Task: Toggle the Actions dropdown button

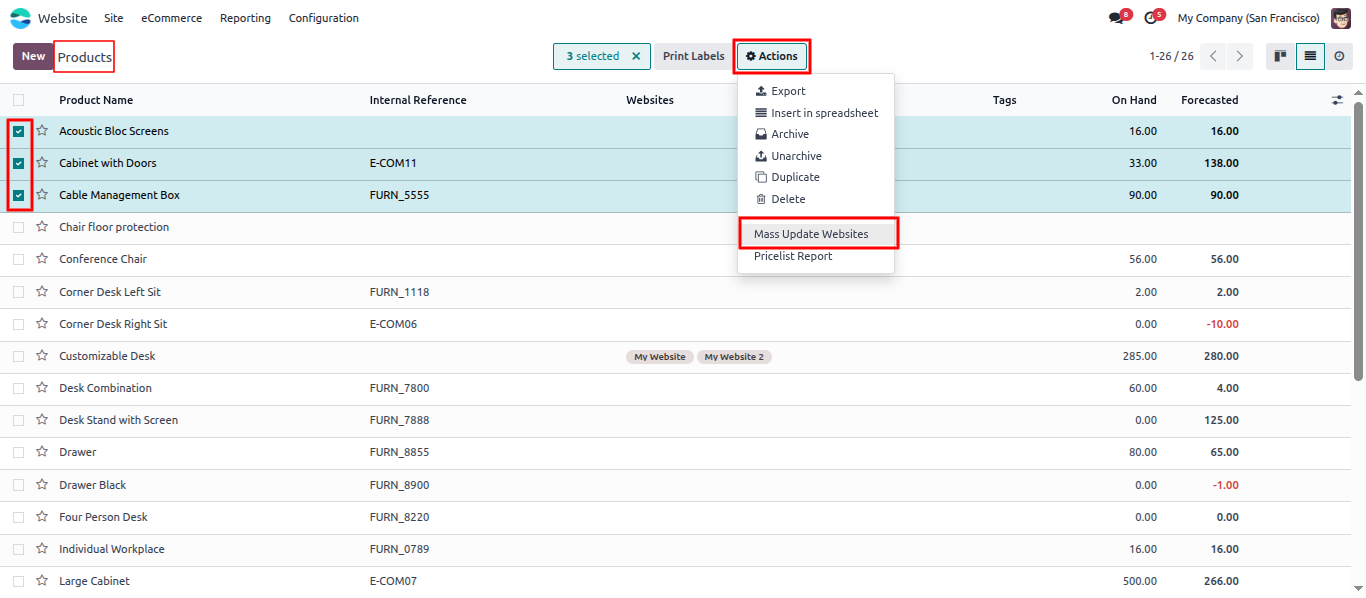Action: click(x=772, y=56)
